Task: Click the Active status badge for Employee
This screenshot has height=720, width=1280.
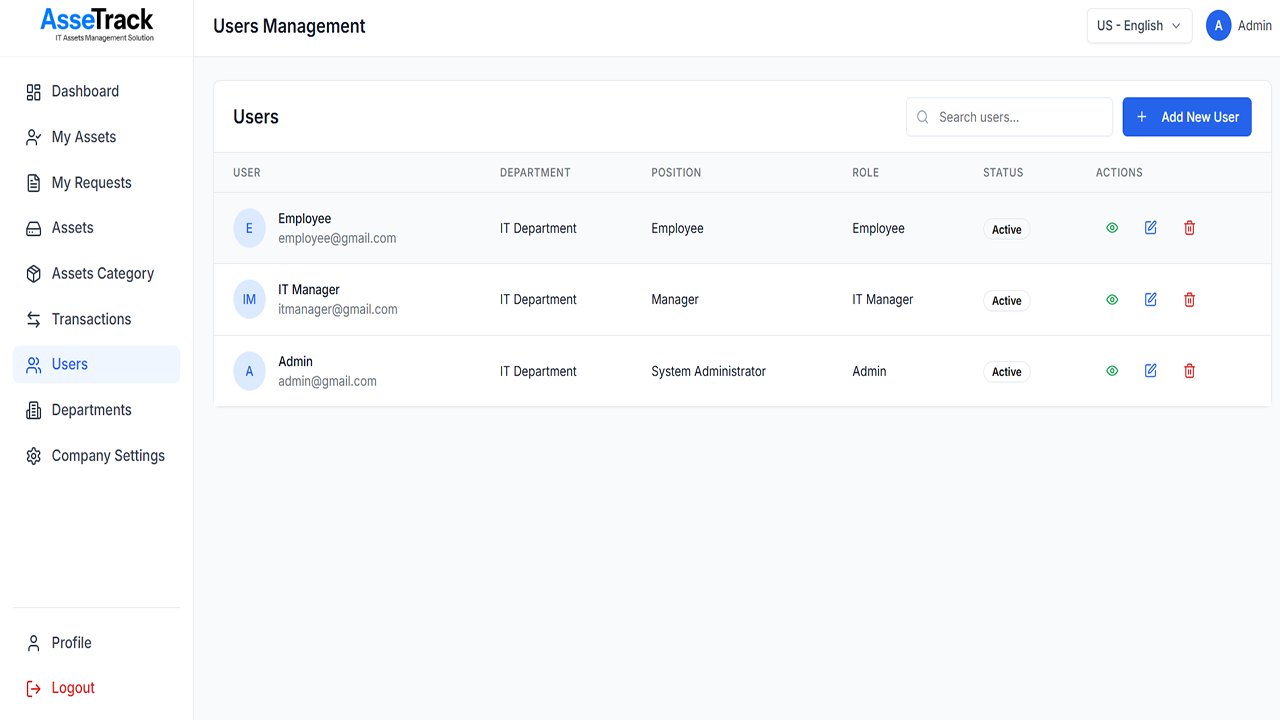Action: click(x=1006, y=230)
